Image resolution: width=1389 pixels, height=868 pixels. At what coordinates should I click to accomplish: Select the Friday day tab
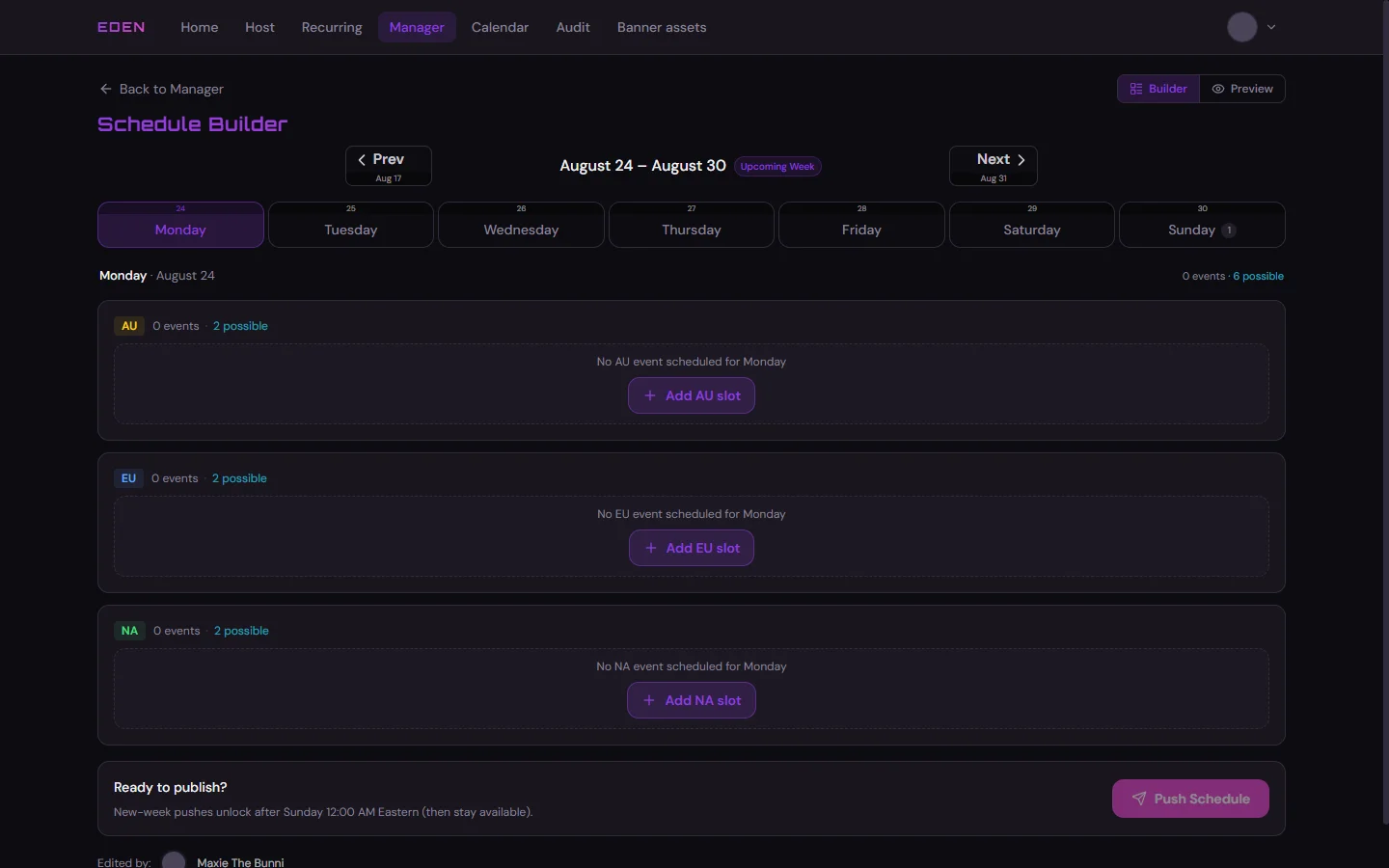point(861,225)
